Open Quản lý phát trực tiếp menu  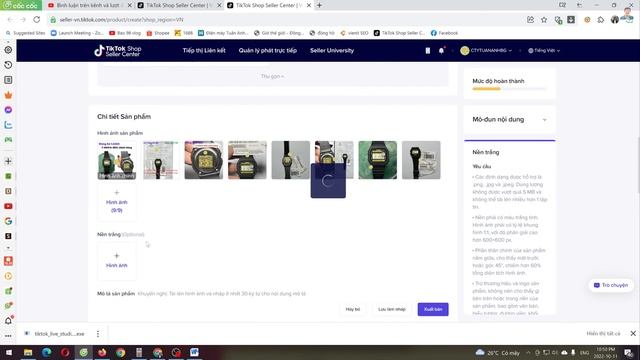point(268,51)
